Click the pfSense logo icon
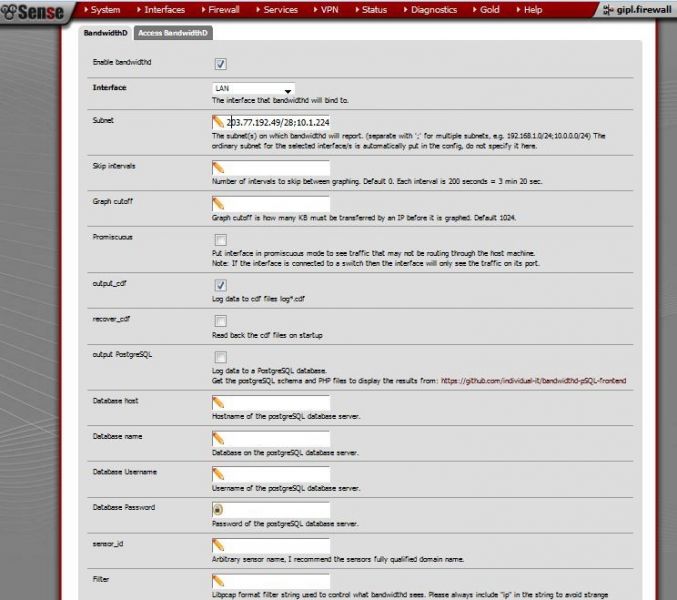 coord(8,11)
